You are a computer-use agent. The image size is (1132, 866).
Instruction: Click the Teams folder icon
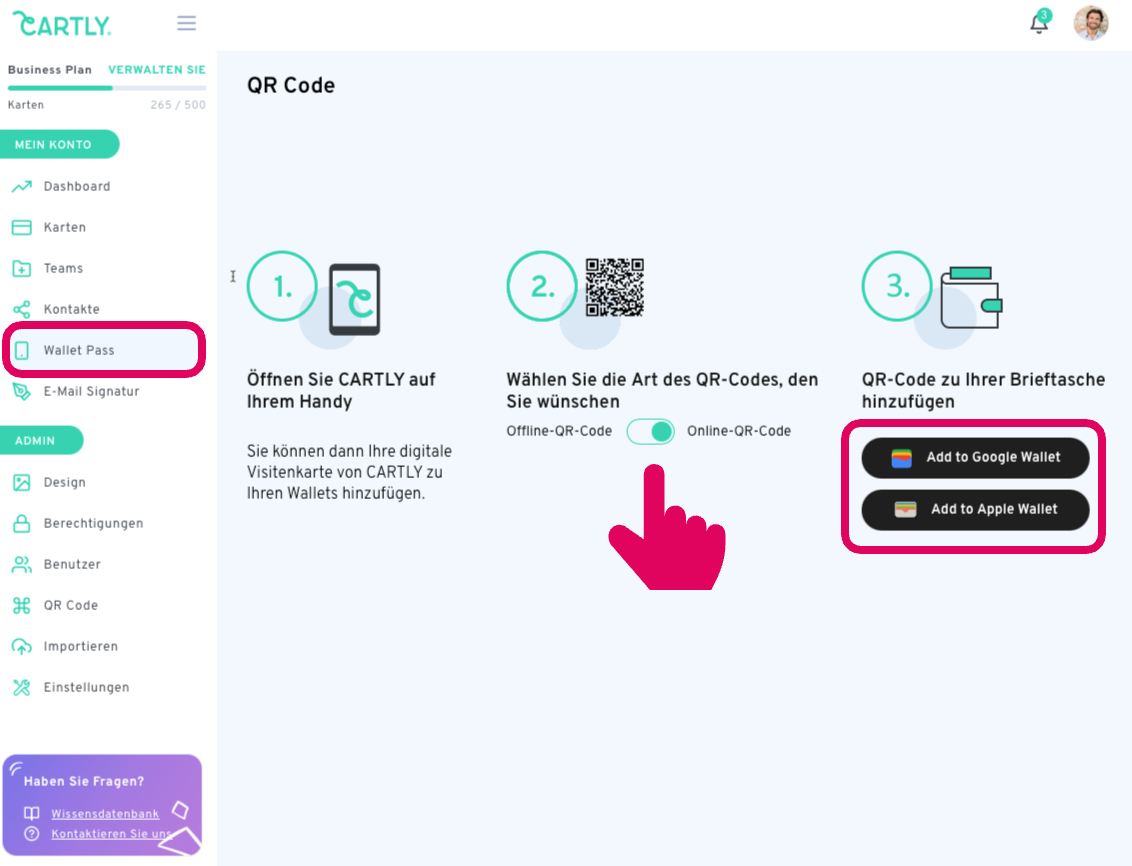22,269
